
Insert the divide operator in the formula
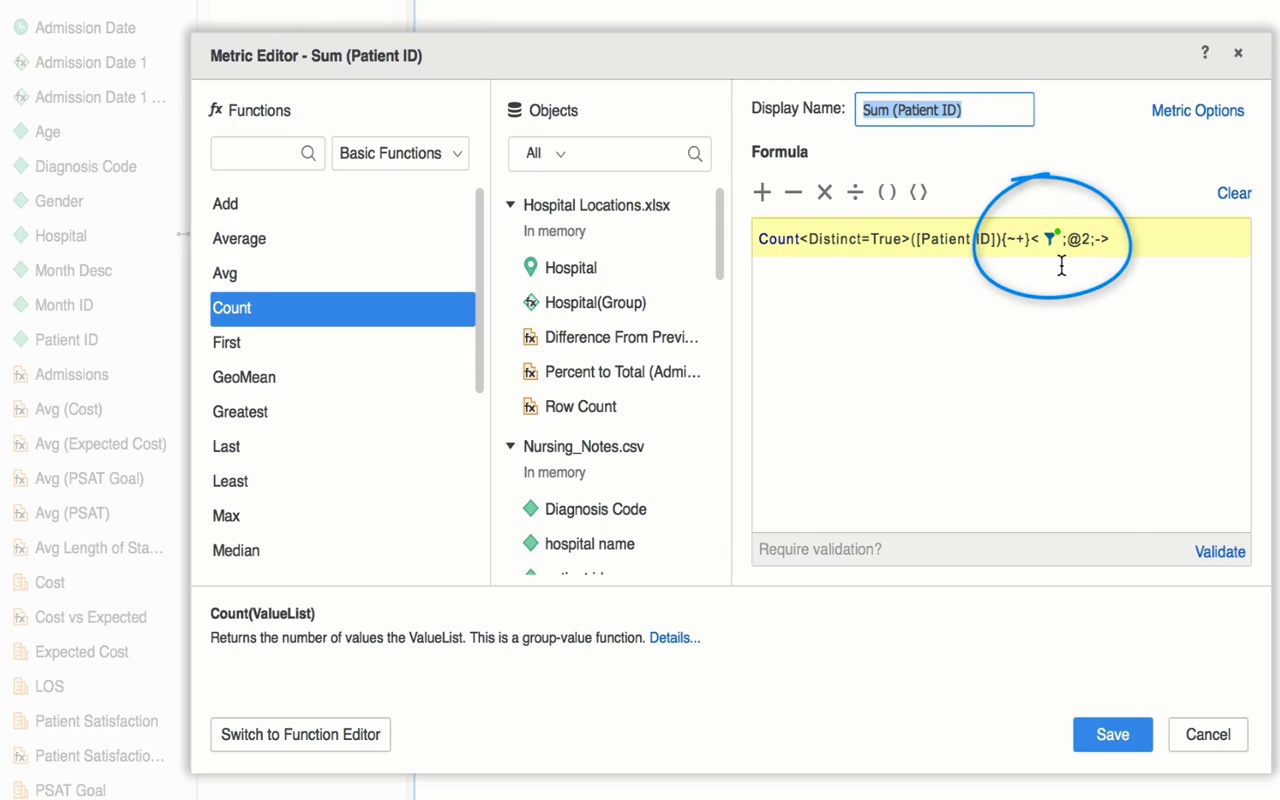pos(855,192)
